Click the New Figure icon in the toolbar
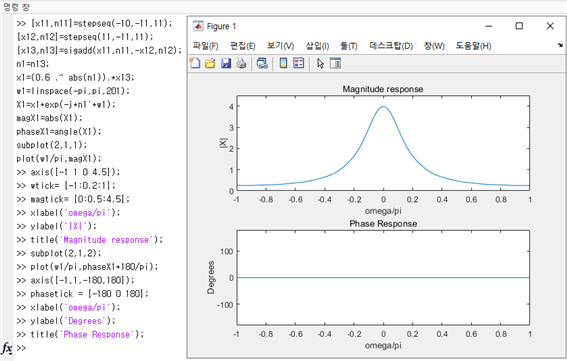567x361 pixels. tap(195, 63)
